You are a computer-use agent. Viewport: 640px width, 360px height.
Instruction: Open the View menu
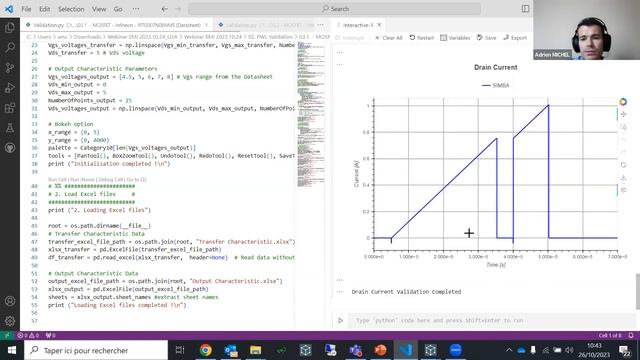[x=99, y=9]
